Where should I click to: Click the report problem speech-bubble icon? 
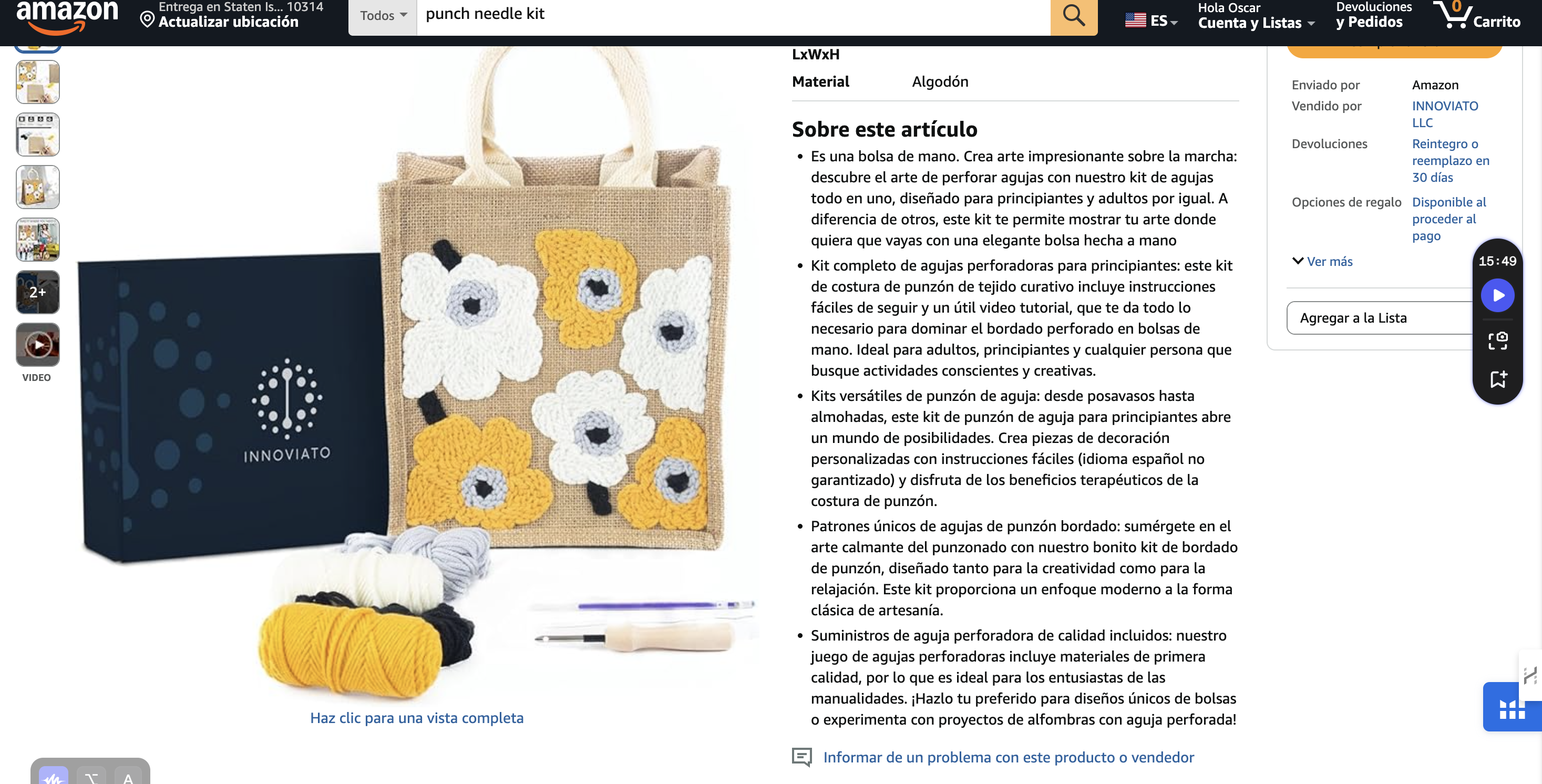point(802,757)
